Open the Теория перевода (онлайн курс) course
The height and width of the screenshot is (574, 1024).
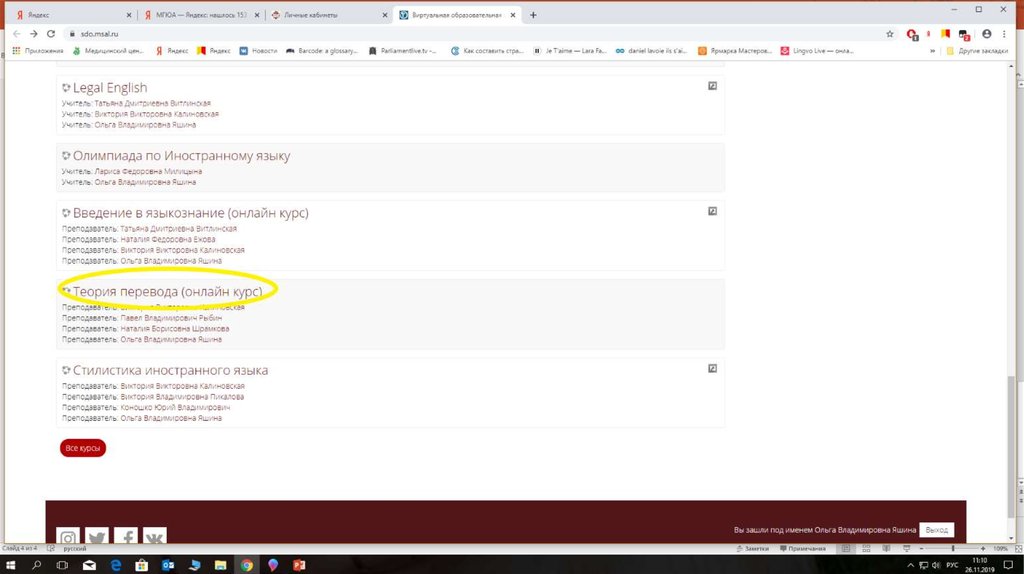[167, 291]
